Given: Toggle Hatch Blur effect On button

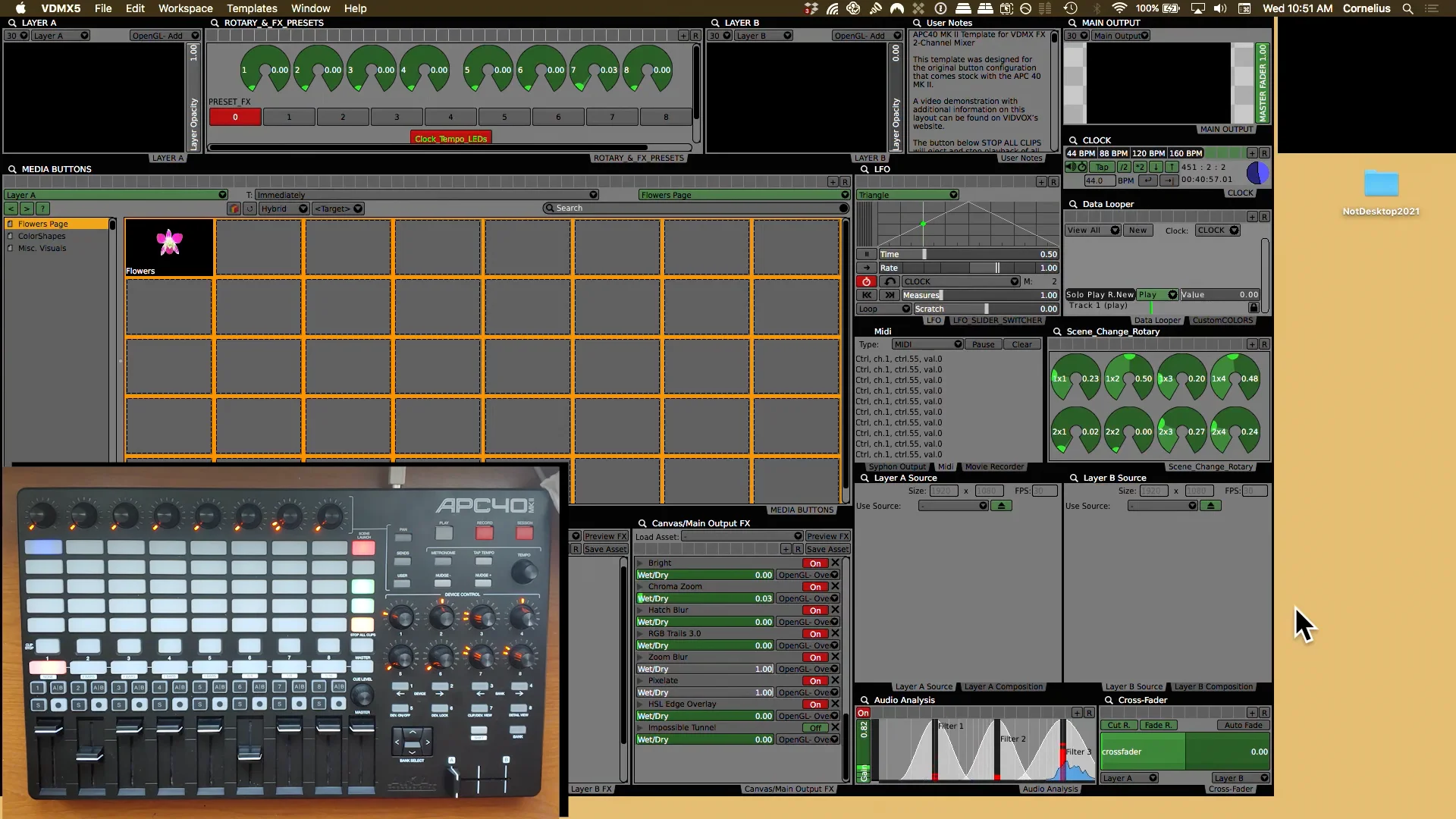Looking at the screenshot, I should [x=815, y=610].
